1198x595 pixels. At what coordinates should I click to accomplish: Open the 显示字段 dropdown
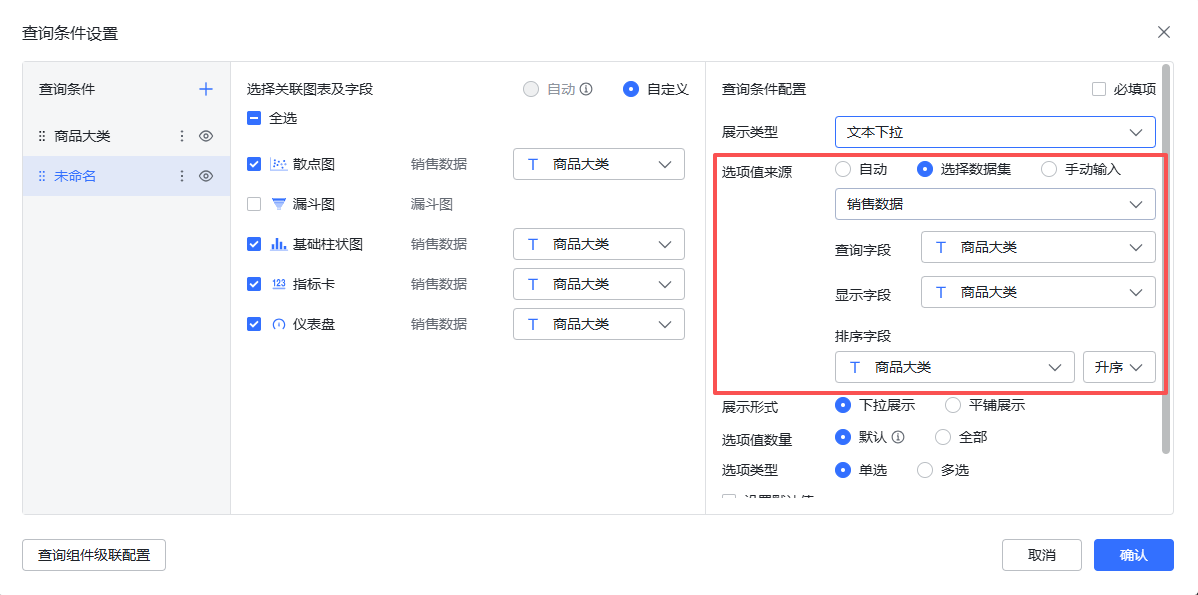point(1038,292)
